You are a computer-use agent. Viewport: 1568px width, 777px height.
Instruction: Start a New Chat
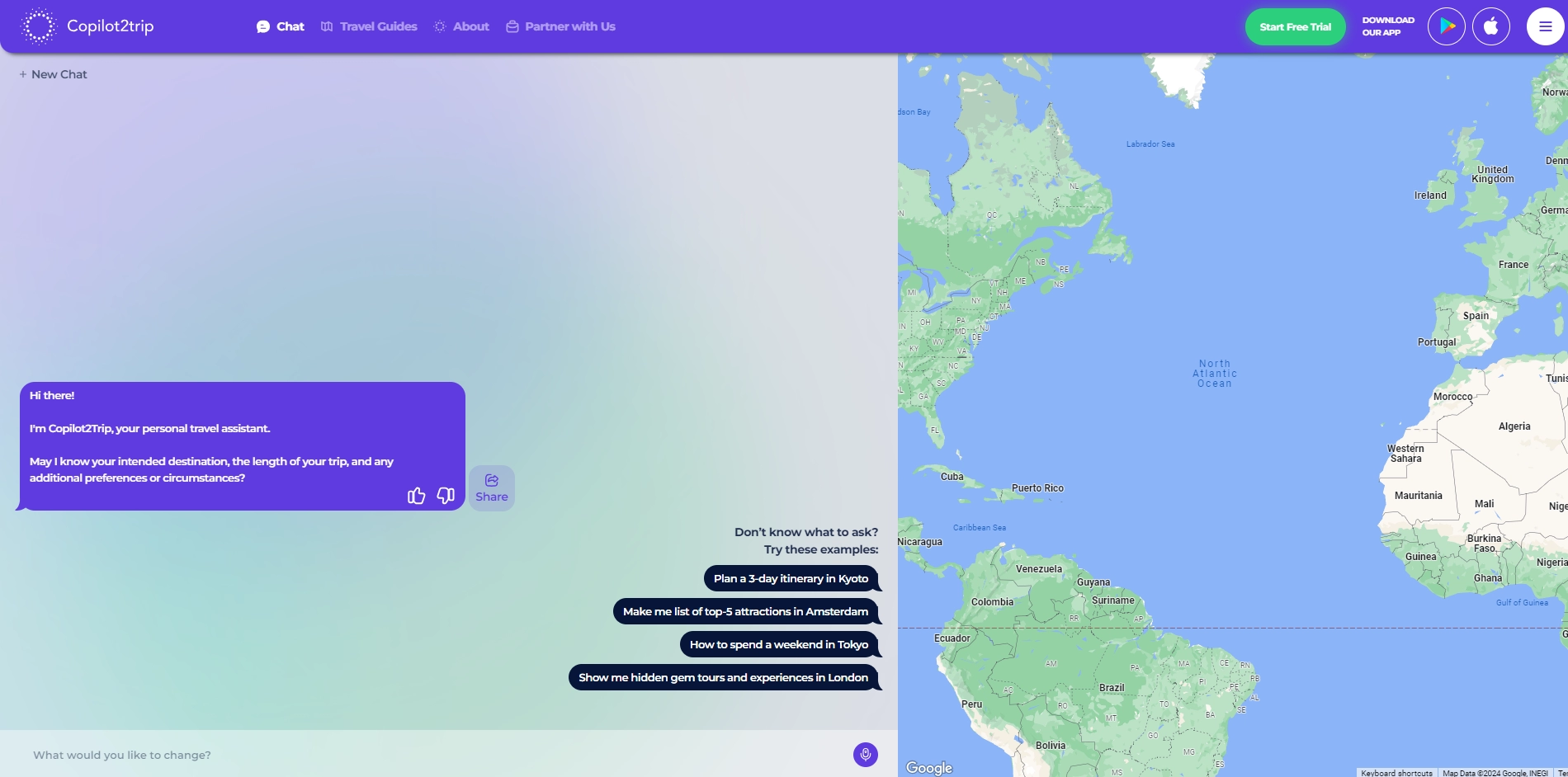click(53, 74)
